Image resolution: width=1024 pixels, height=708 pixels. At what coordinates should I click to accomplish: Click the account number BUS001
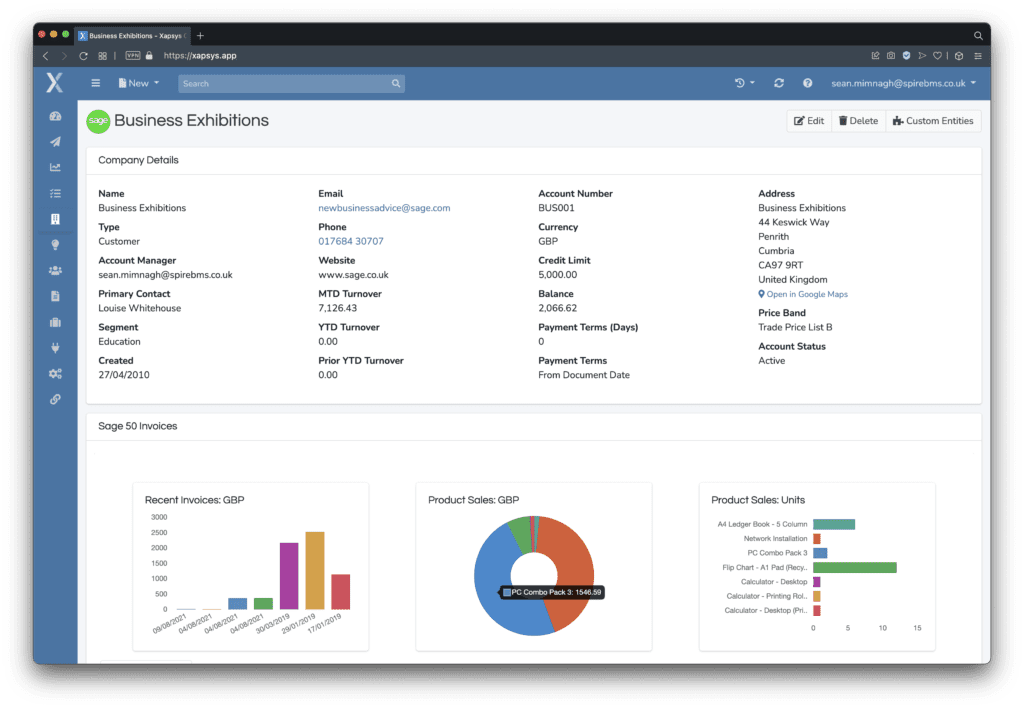(x=556, y=208)
